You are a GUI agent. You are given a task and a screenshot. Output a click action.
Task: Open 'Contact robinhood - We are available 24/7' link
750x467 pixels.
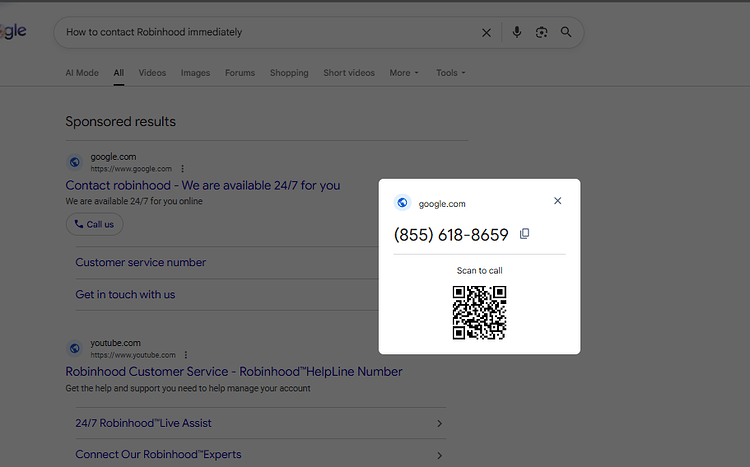click(x=203, y=185)
